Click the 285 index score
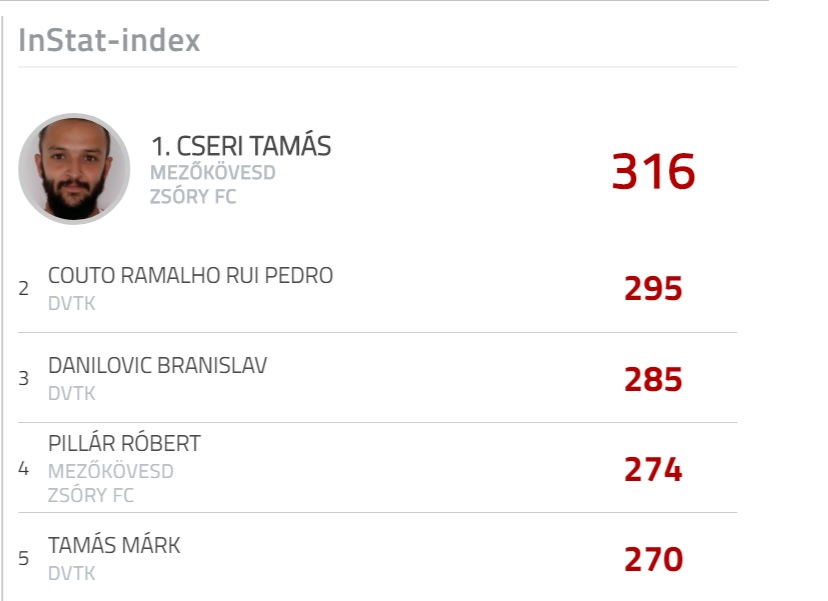The height and width of the screenshot is (601, 828). [653, 379]
